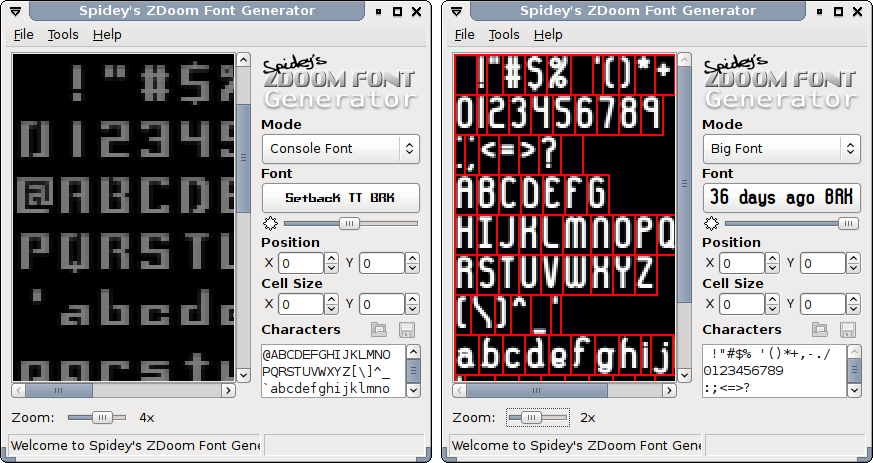
Task: Click the 2x zoom slider handle
Action: pos(530,416)
